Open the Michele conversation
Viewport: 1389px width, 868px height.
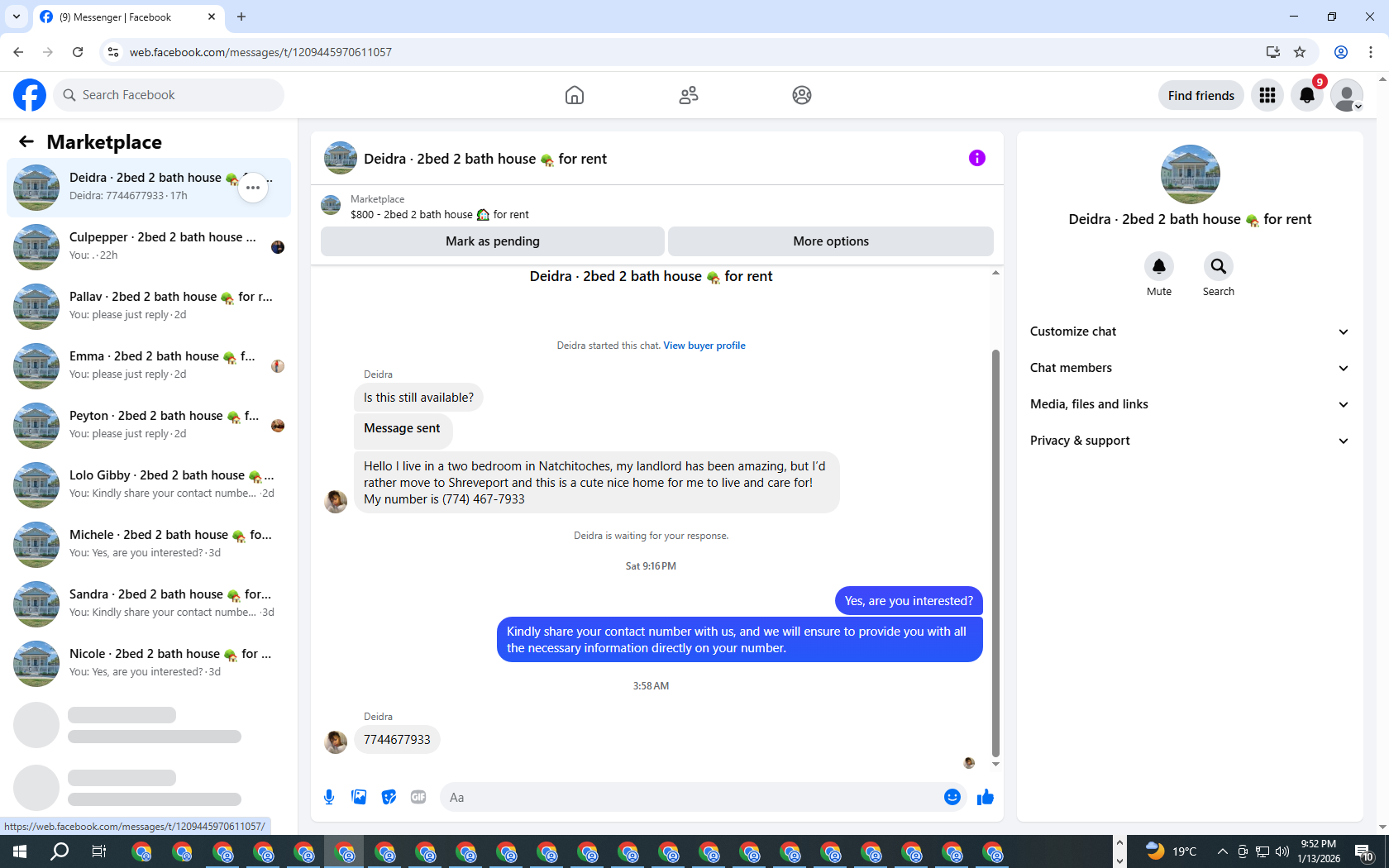[149, 545]
